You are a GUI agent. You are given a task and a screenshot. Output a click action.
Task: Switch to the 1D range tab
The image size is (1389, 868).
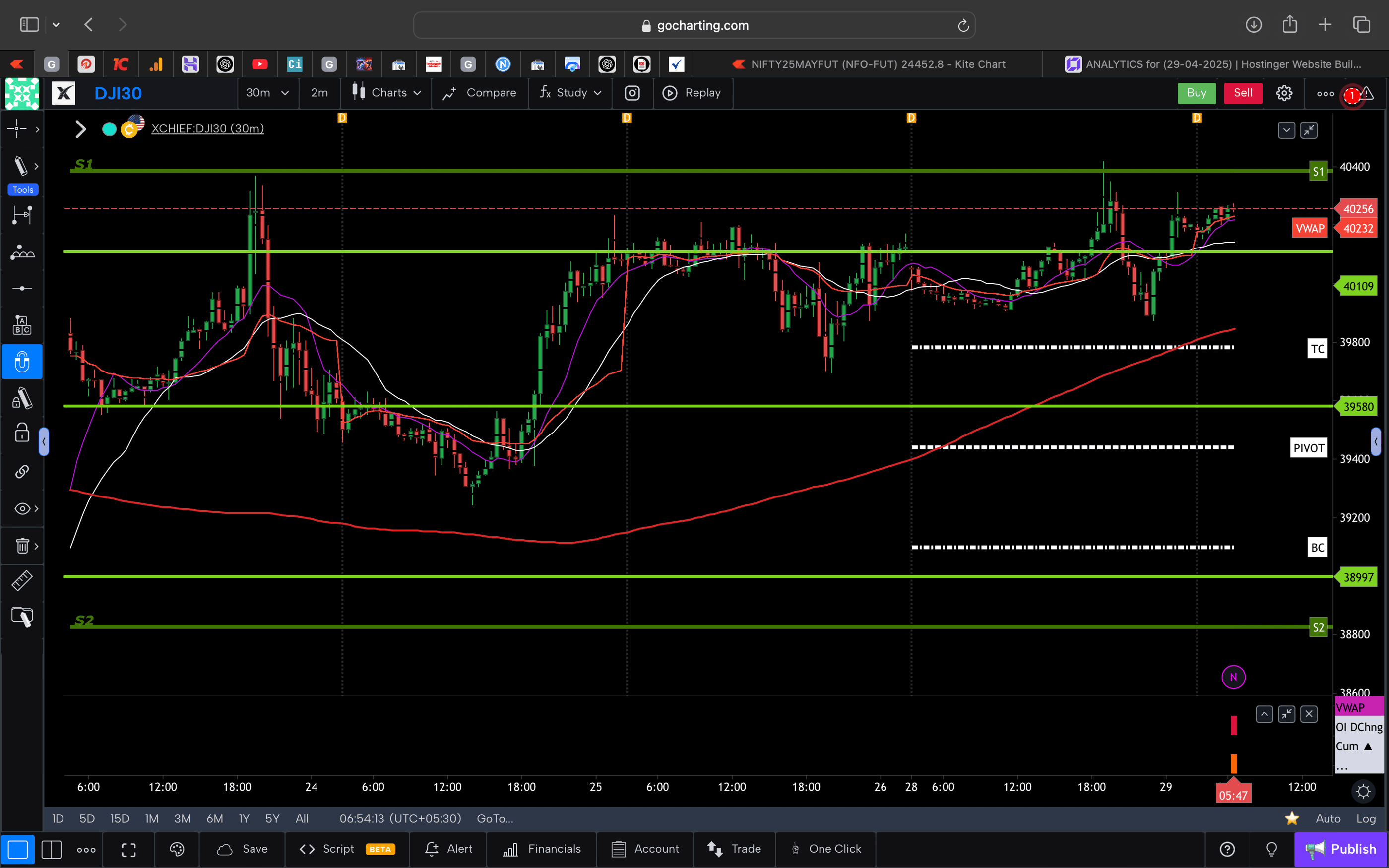click(x=58, y=818)
